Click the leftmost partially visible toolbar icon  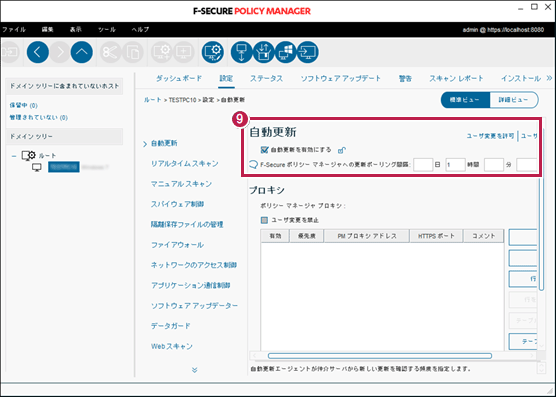[9, 52]
